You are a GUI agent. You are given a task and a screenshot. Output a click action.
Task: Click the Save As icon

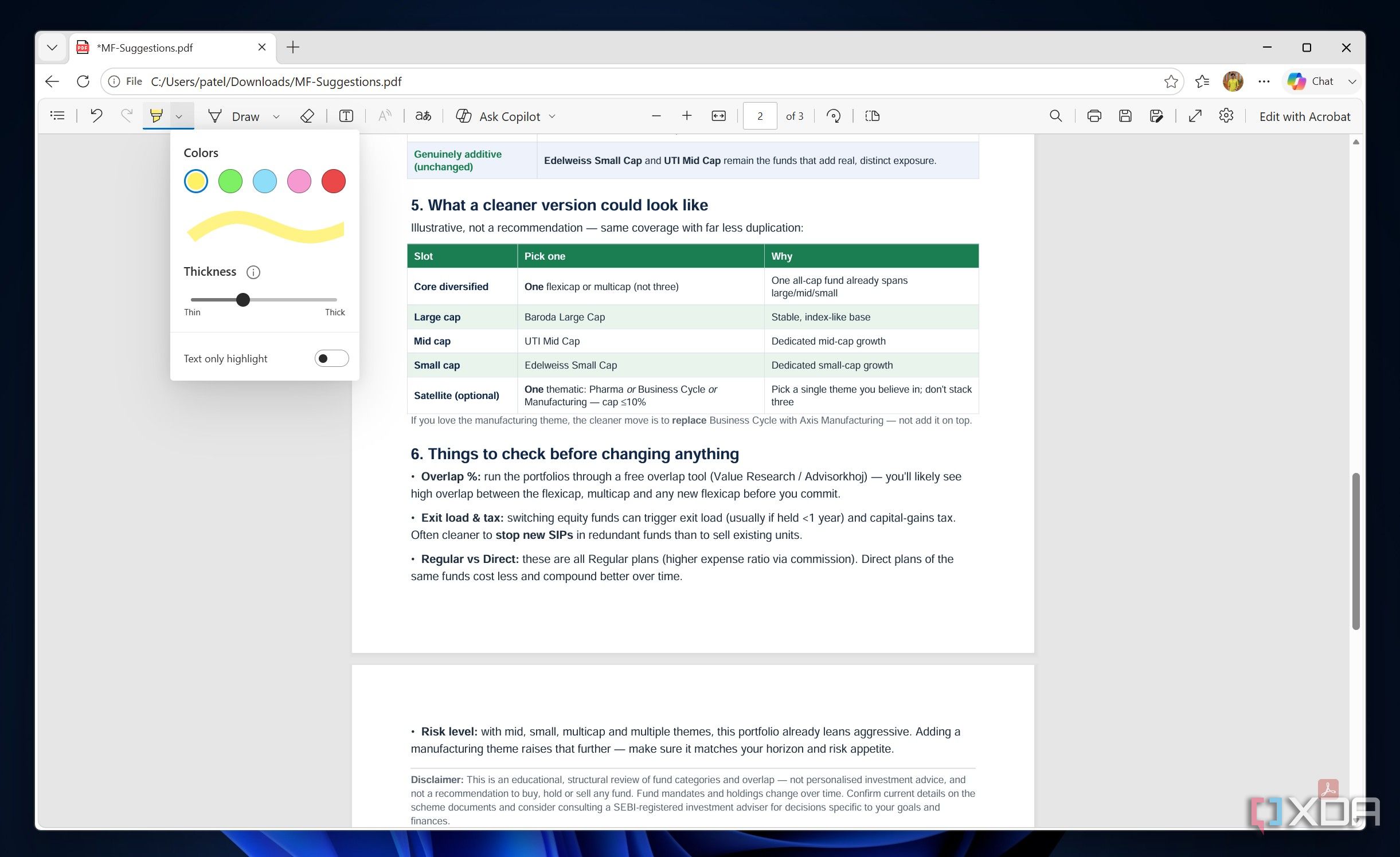click(1156, 116)
